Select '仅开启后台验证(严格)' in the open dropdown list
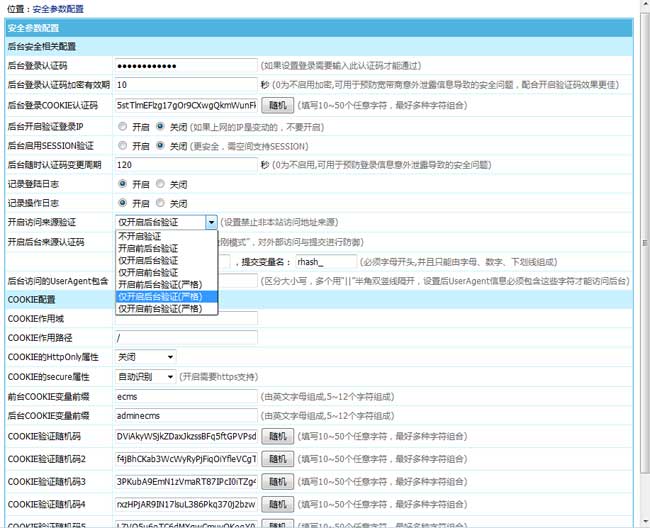This screenshot has width=650, height=528. pyautogui.click(x=166, y=297)
